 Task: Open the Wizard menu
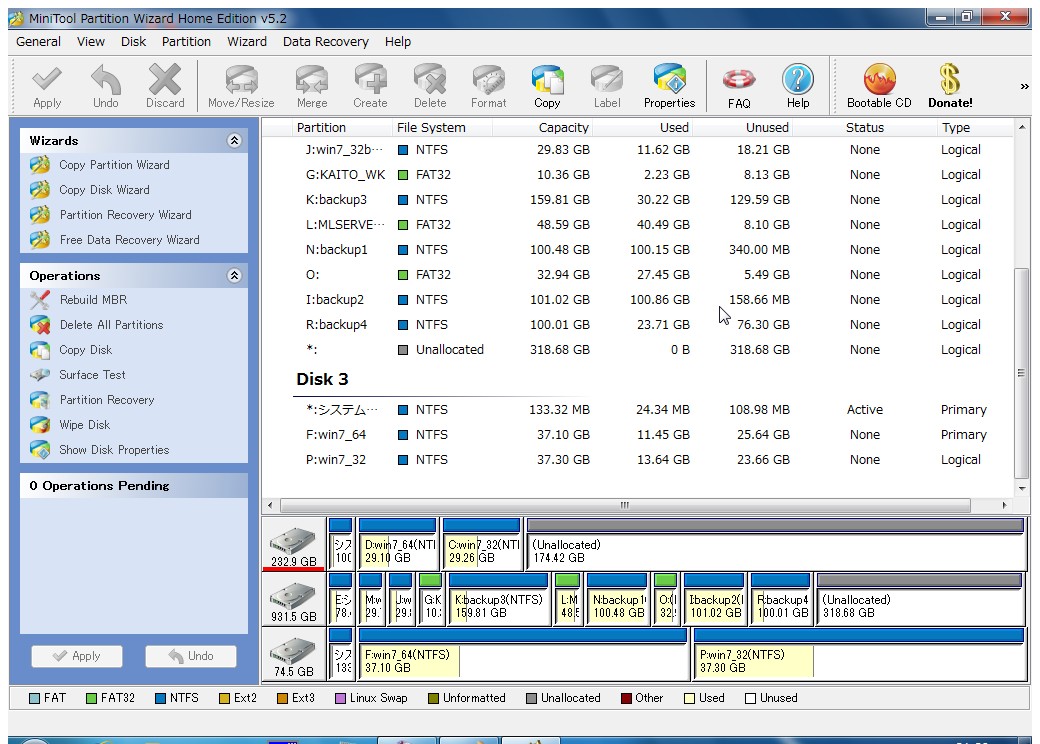[x=247, y=42]
